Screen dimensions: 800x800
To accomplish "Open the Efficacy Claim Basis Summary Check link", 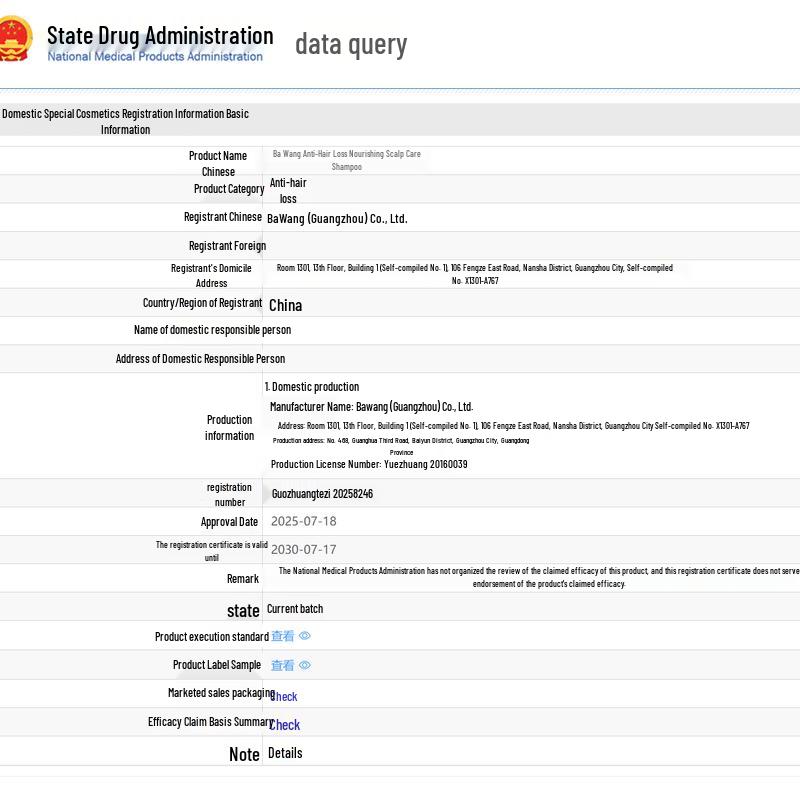I will (285, 725).
